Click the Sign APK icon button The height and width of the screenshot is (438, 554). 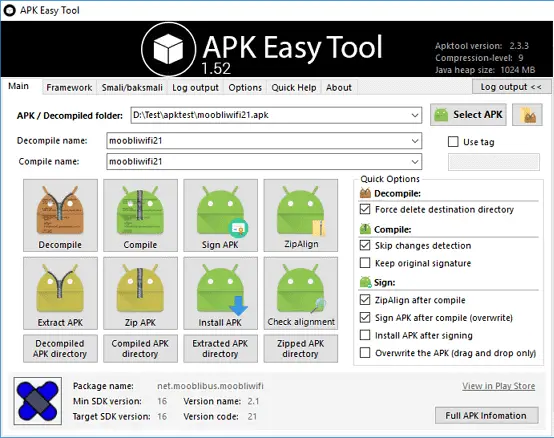220,215
